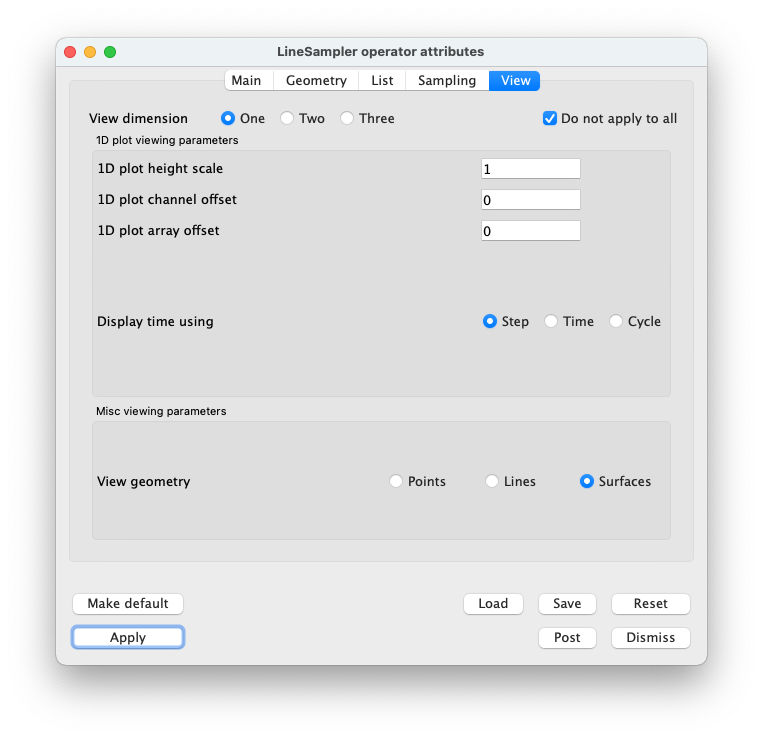Edit the 1D plot array offset field

click(530, 231)
